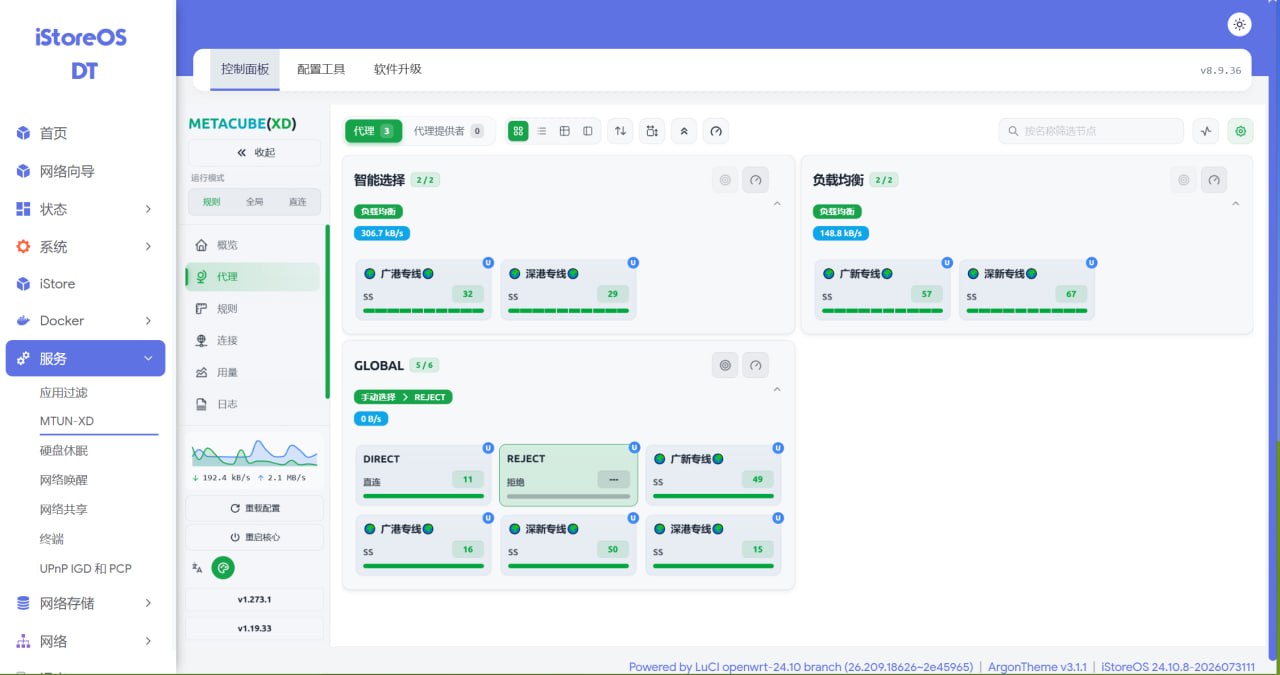Select 广港专线 node in GLOBAL group
The image size is (1280, 675).
coord(423,545)
